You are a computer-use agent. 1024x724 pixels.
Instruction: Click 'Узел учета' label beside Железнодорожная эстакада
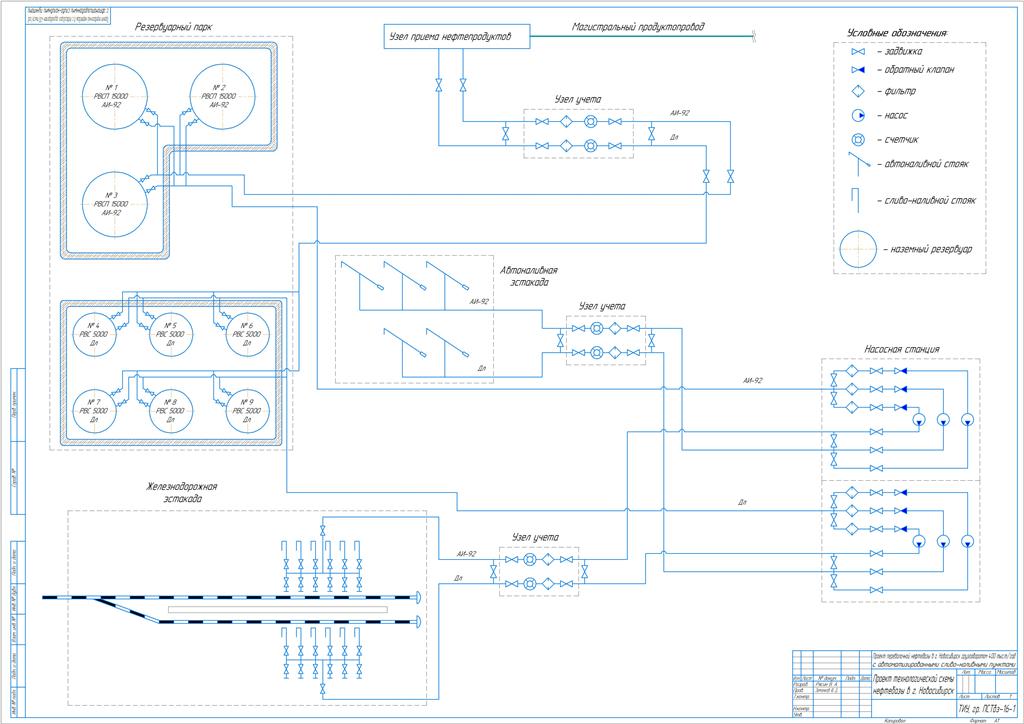click(536, 538)
